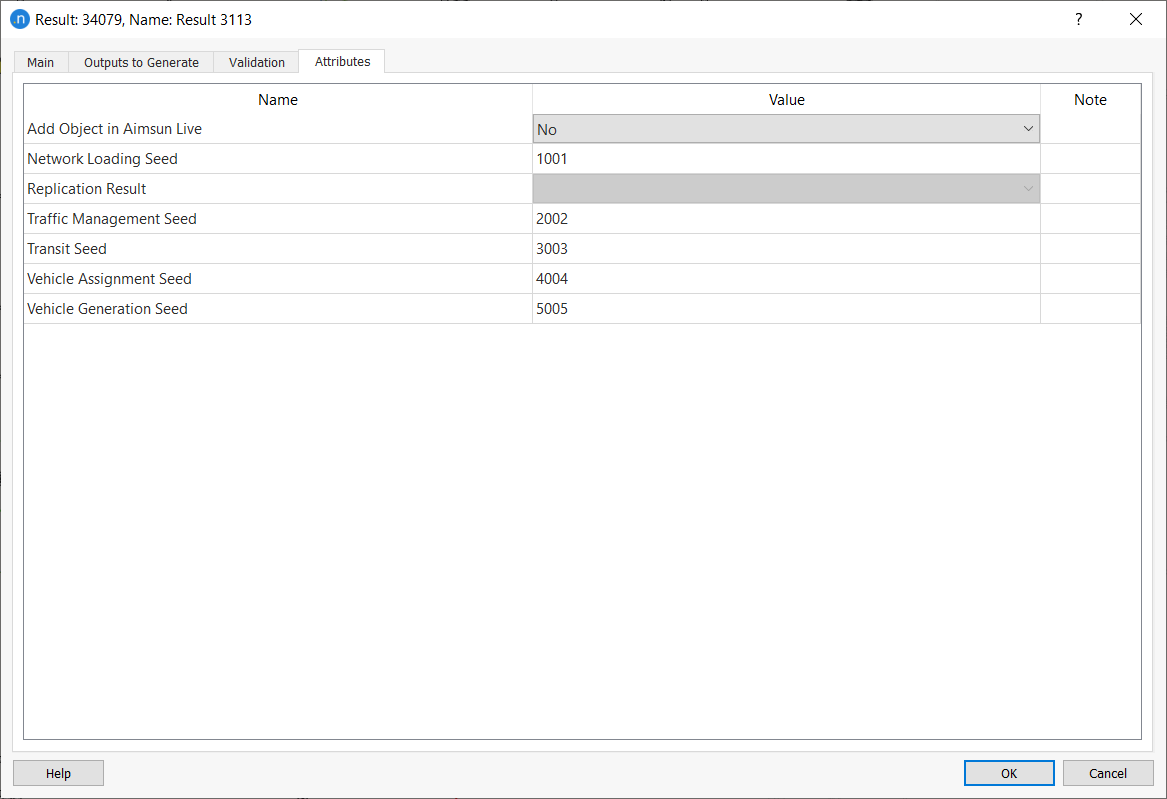The image size is (1167, 799).
Task: Open the Replication Result dropdown
Action: click(786, 189)
